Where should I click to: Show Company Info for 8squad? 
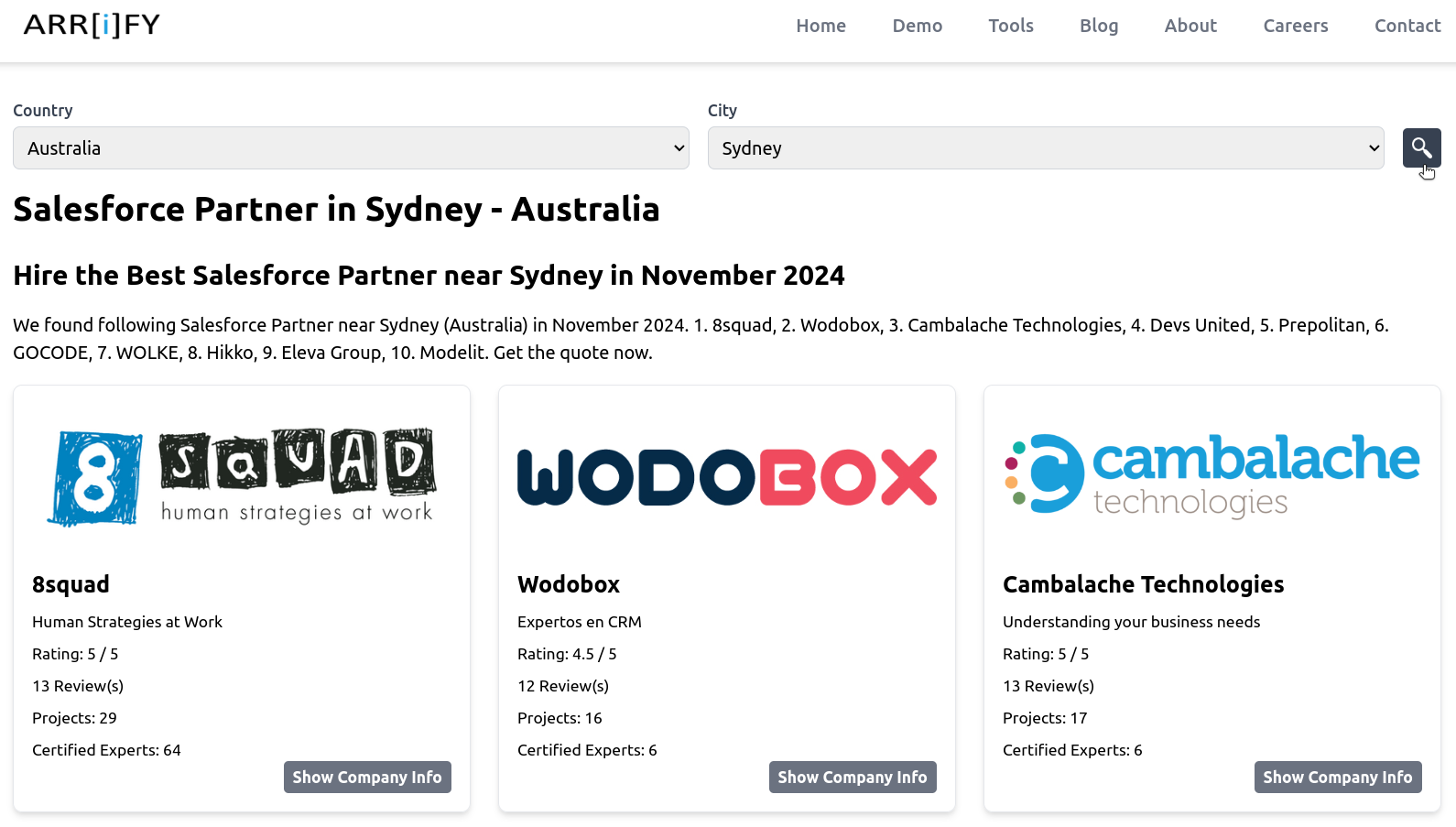tap(367, 778)
